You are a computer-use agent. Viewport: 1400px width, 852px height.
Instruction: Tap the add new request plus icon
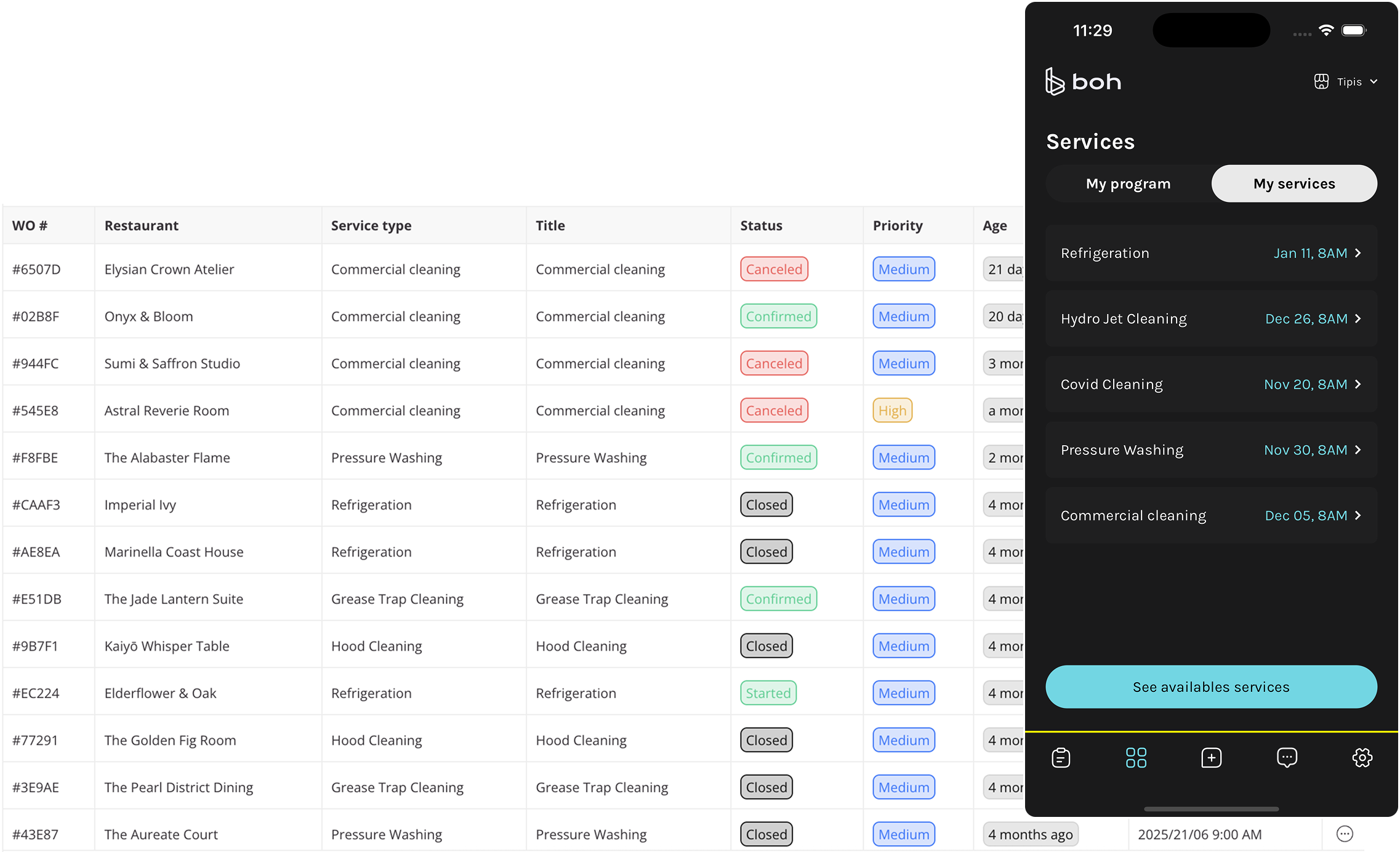1211,757
